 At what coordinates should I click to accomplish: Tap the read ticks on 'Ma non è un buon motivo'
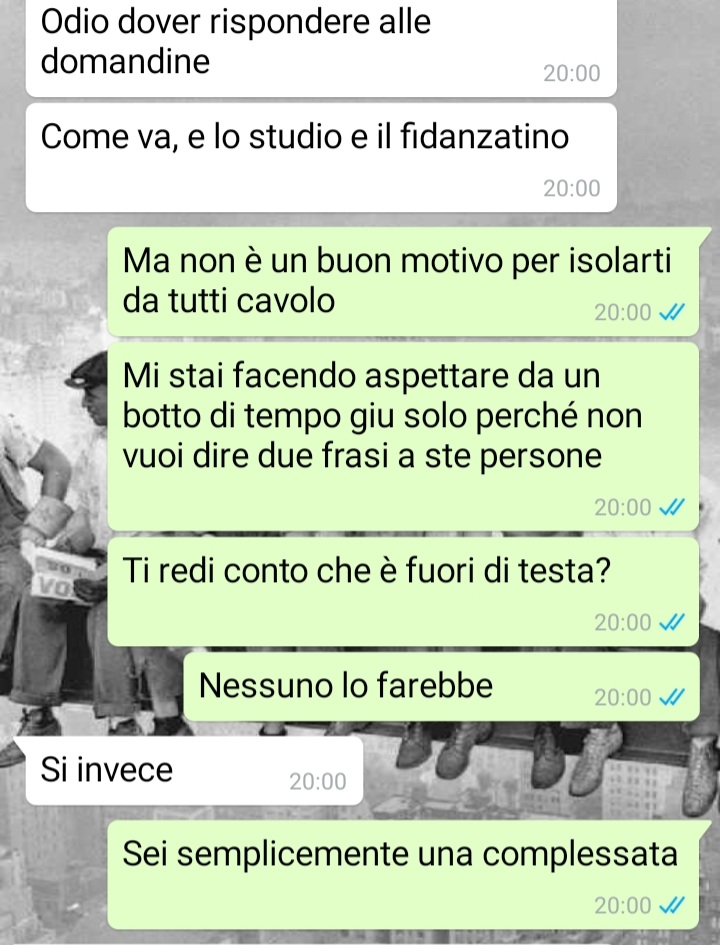(x=671, y=312)
